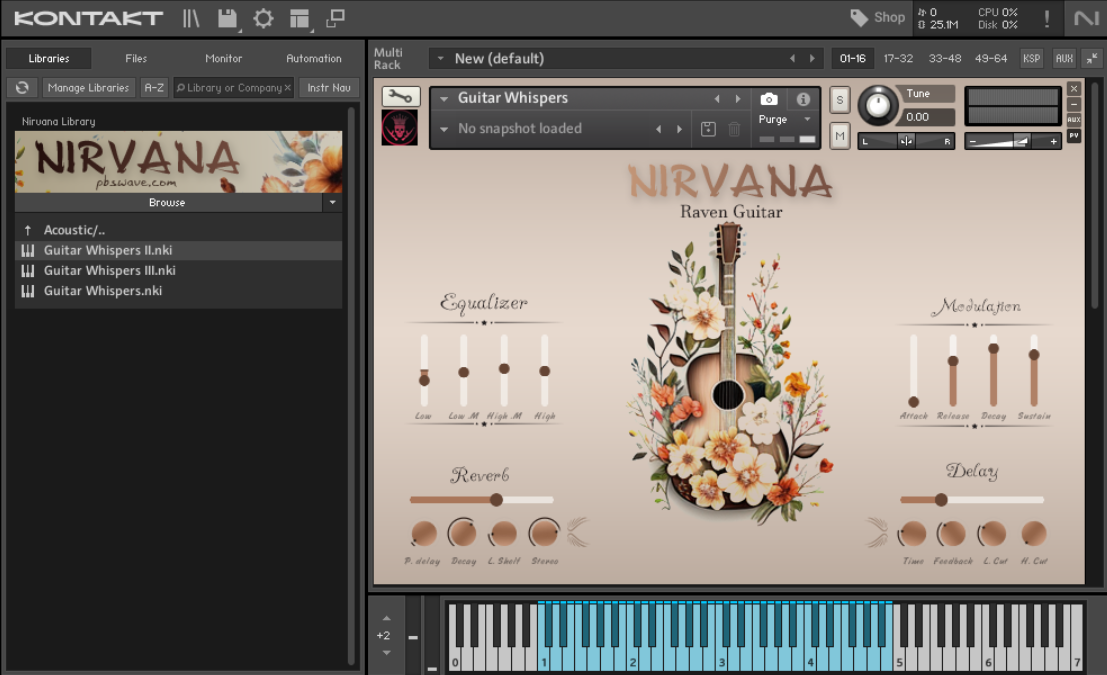The width and height of the screenshot is (1107, 675).
Task: Open Kontakt settings gear icon
Action: pos(263,18)
